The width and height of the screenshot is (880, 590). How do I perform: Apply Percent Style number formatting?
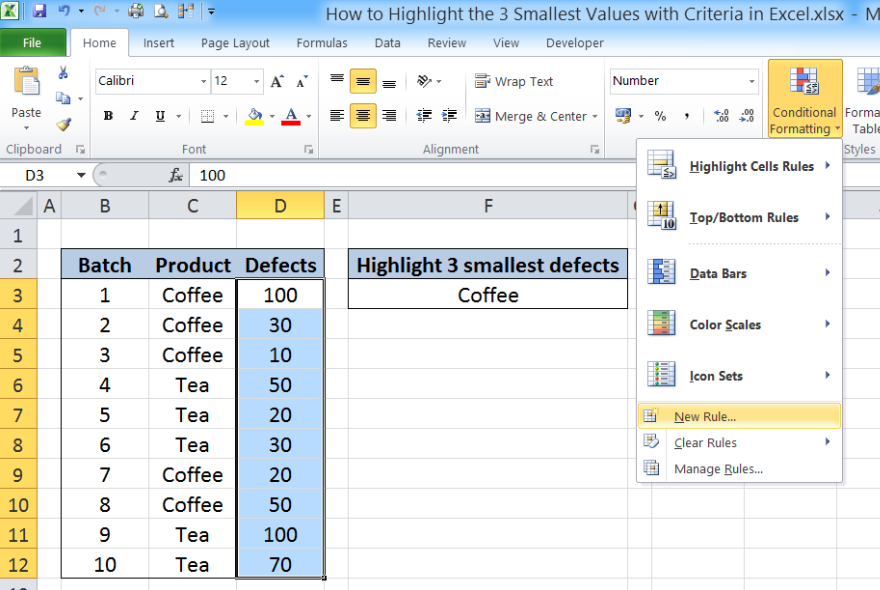pos(660,115)
